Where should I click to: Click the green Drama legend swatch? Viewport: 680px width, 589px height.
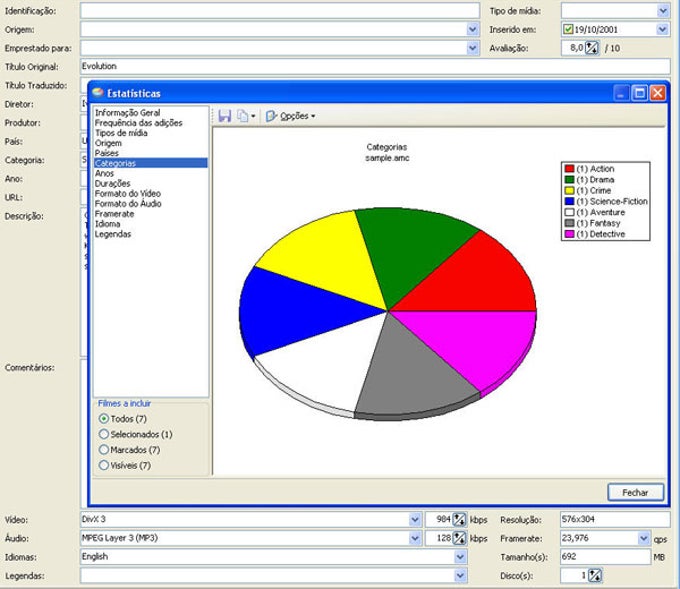[569, 179]
